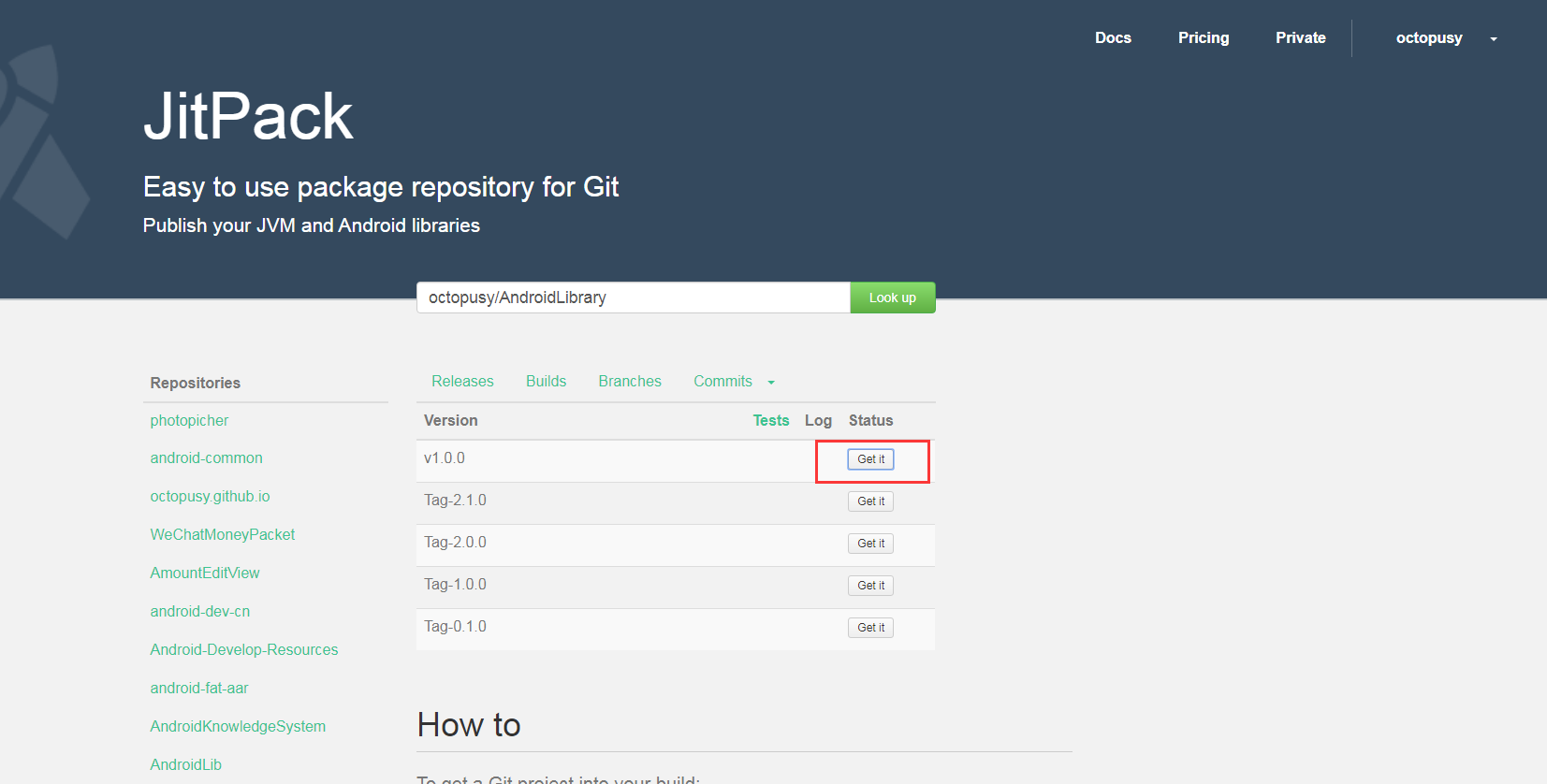The height and width of the screenshot is (784, 1547).
Task: Select the Tag-2.1.0 version text
Action: (x=455, y=500)
